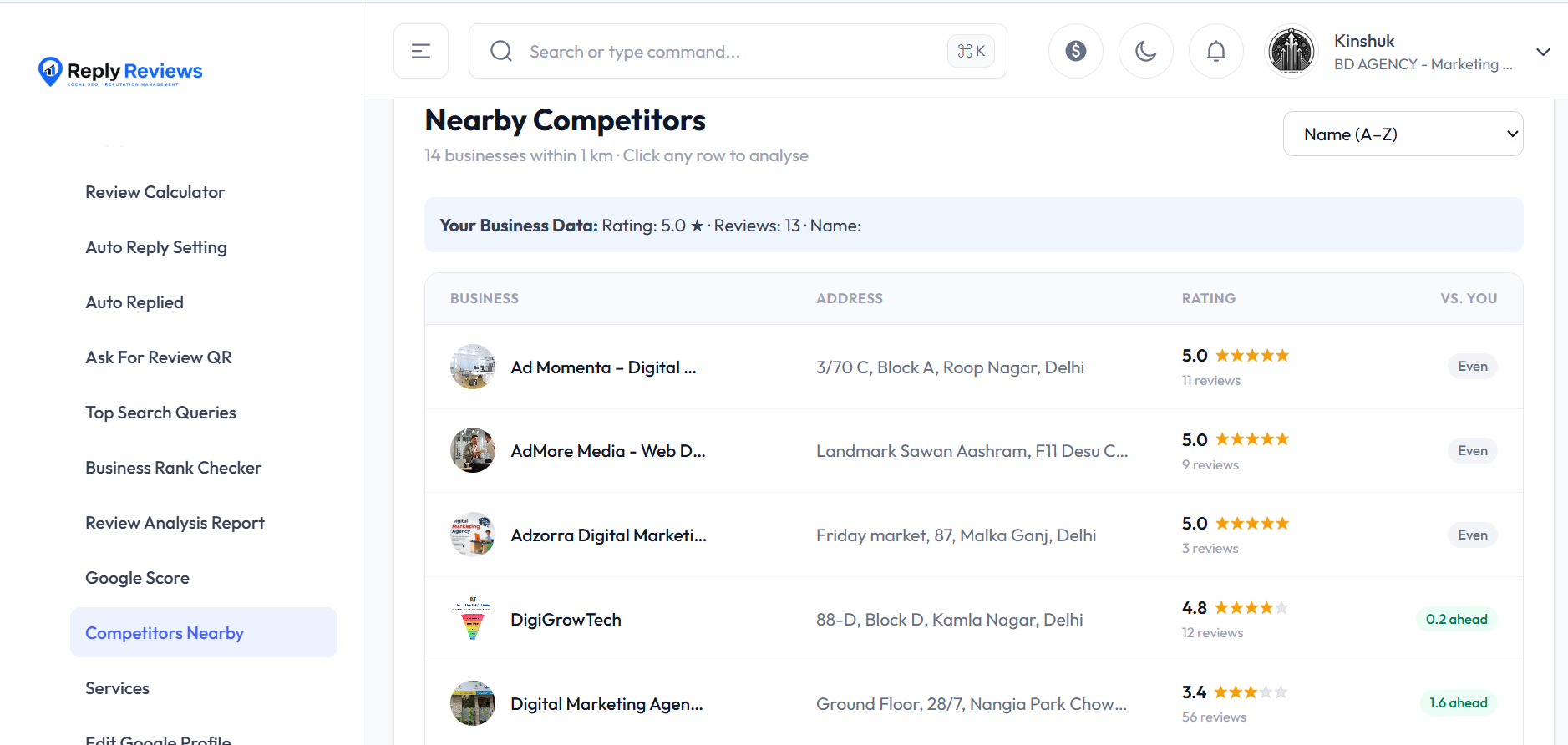The height and width of the screenshot is (745, 1568).
Task: Click Ad Momenta star rating
Action: pyautogui.click(x=1252, y=356)
